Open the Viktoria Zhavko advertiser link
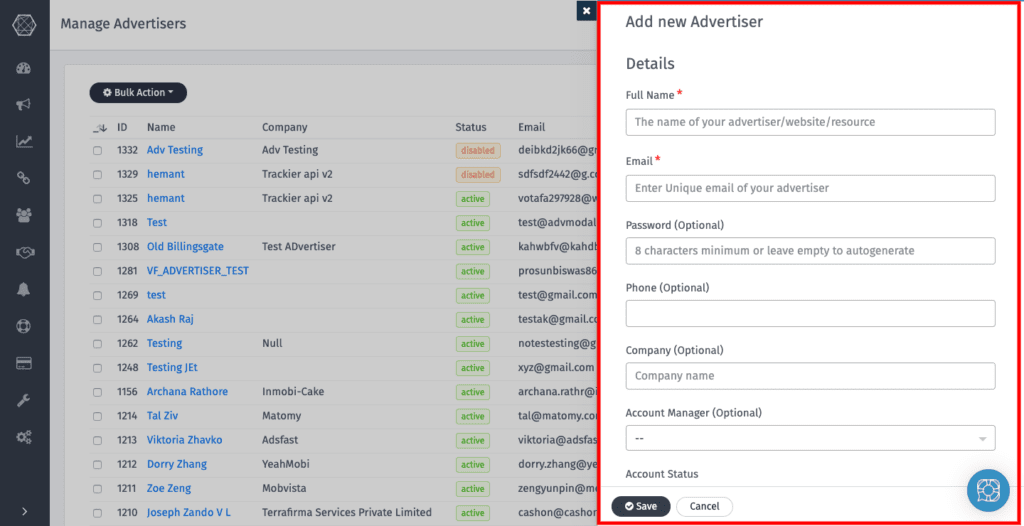This screenshot has height=526, width=1024. (184, 440)
